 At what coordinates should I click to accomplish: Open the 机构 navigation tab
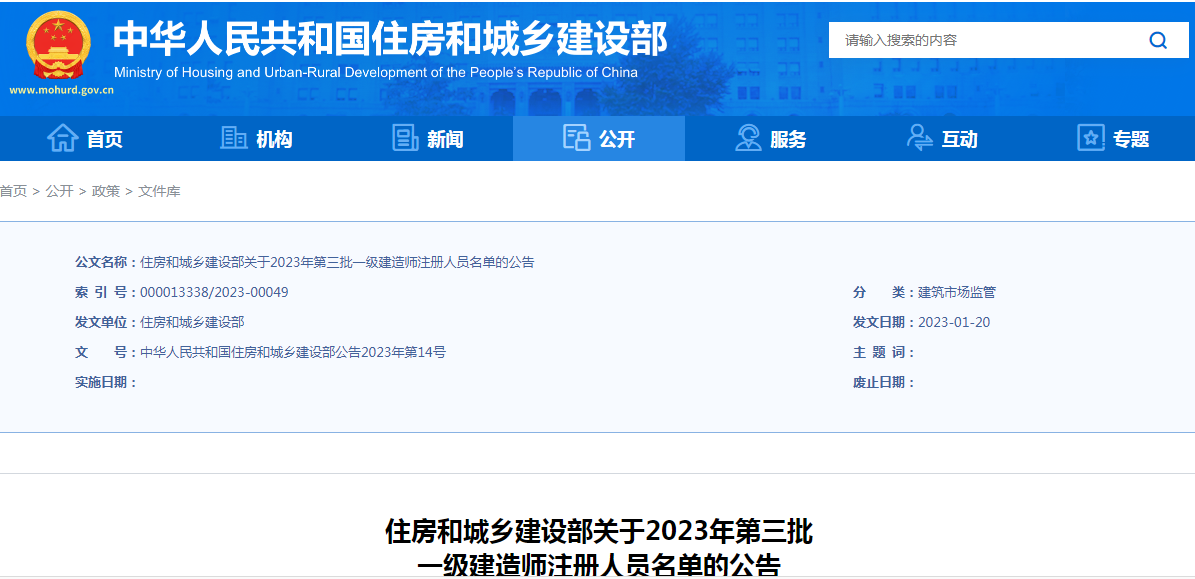pyautogui.click(x=256, y=139)
